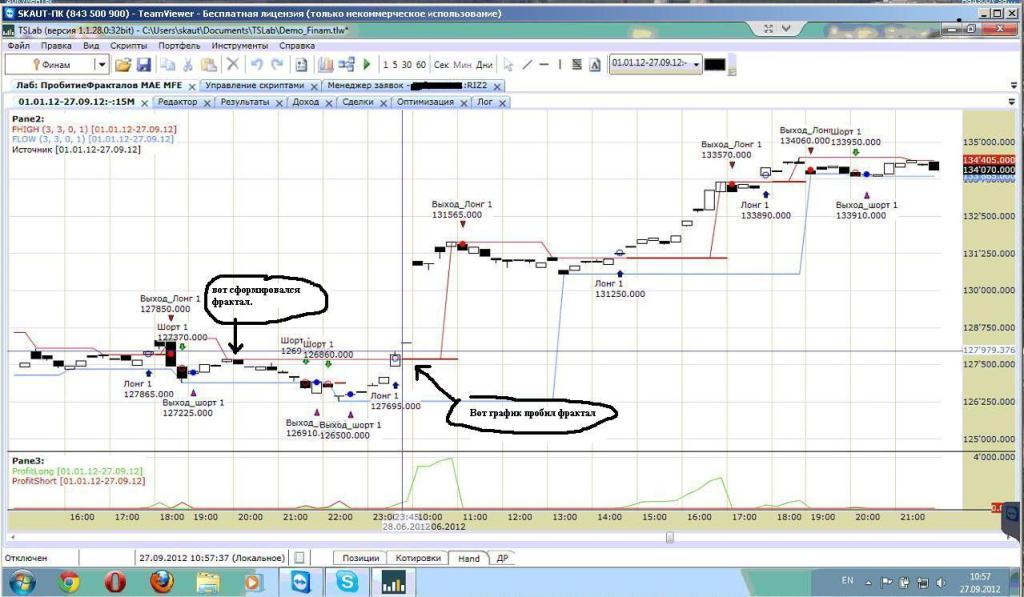Set 30 unit interval in toolbar
The height and width of the screenshot is (597, 1024).
tap(406, 65)
